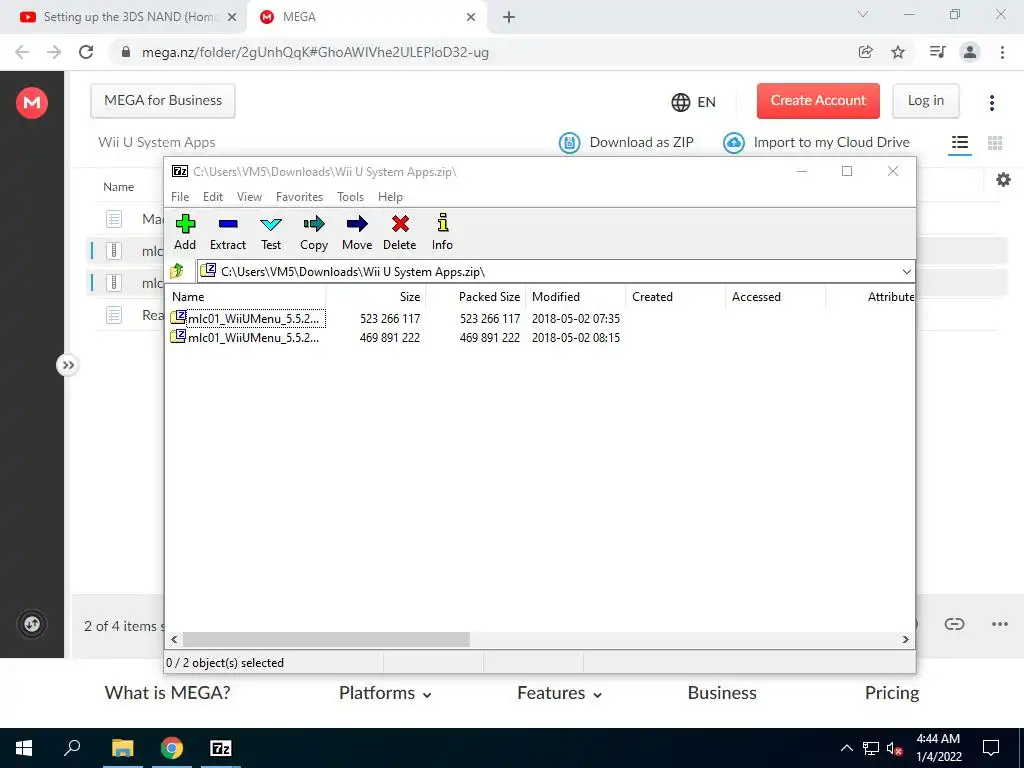Click the MEGA logo in the sidebar
This screenshot has height=768, width=1024.
click(32, 103)
